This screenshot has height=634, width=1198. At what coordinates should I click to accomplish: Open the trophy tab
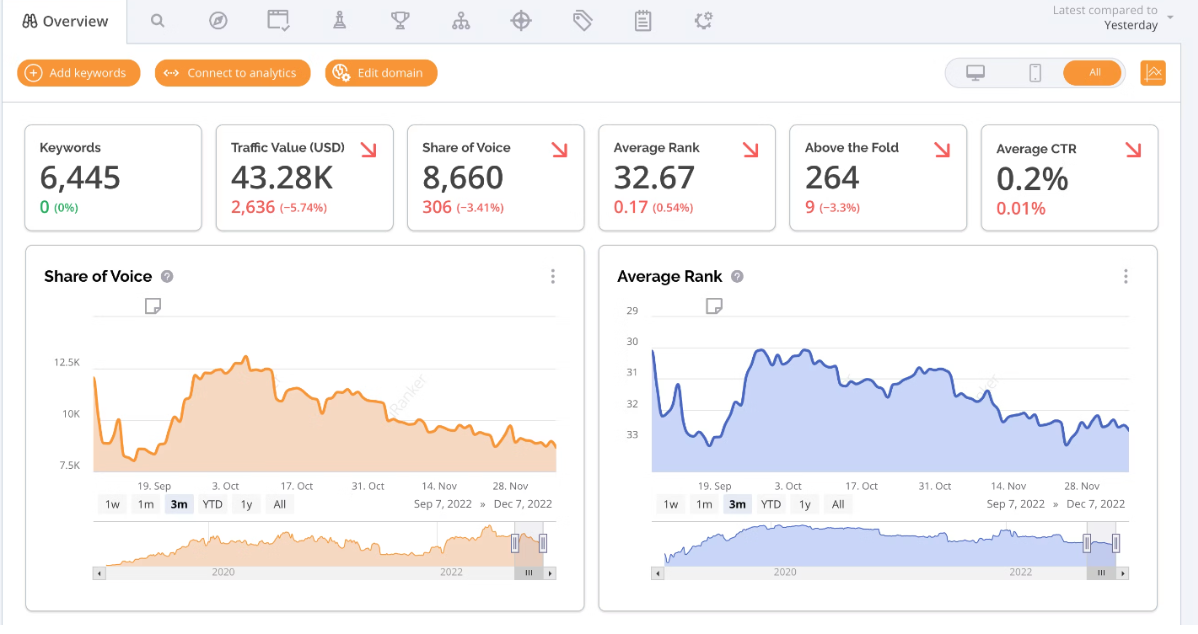[400, 21]
